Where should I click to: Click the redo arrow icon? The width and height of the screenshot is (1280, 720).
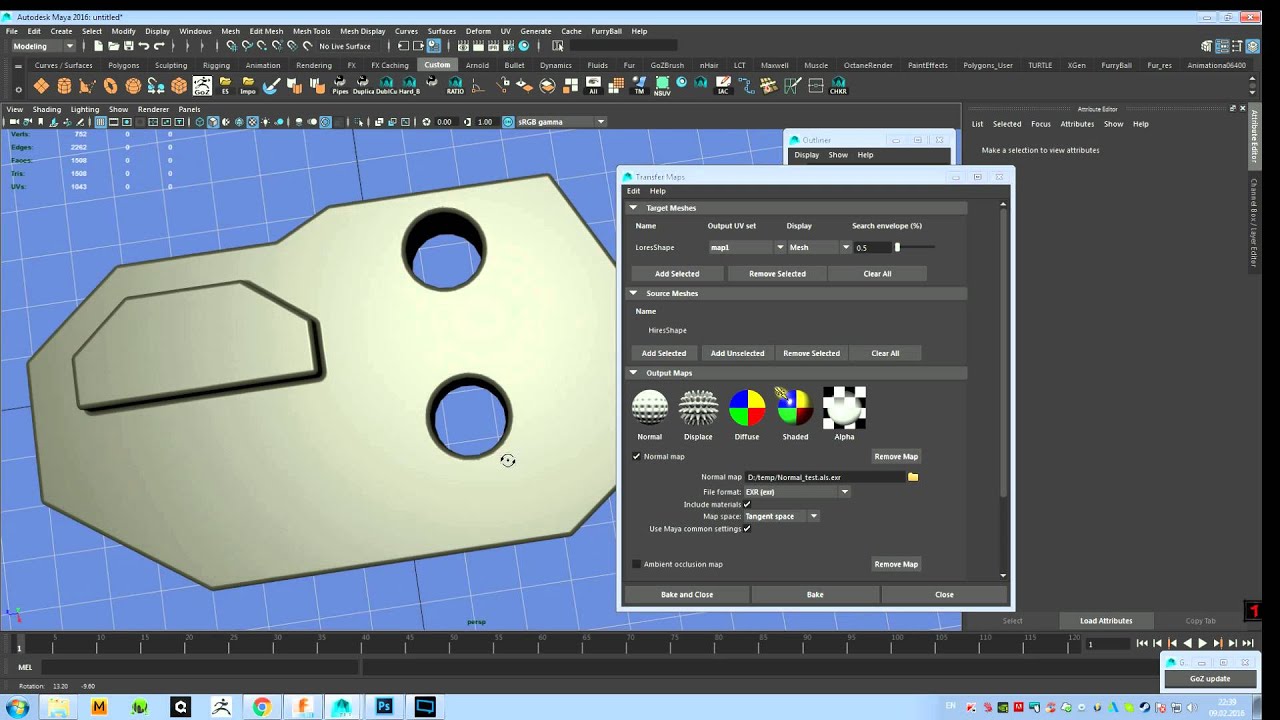pyautogui.click(x=159, y=46)
